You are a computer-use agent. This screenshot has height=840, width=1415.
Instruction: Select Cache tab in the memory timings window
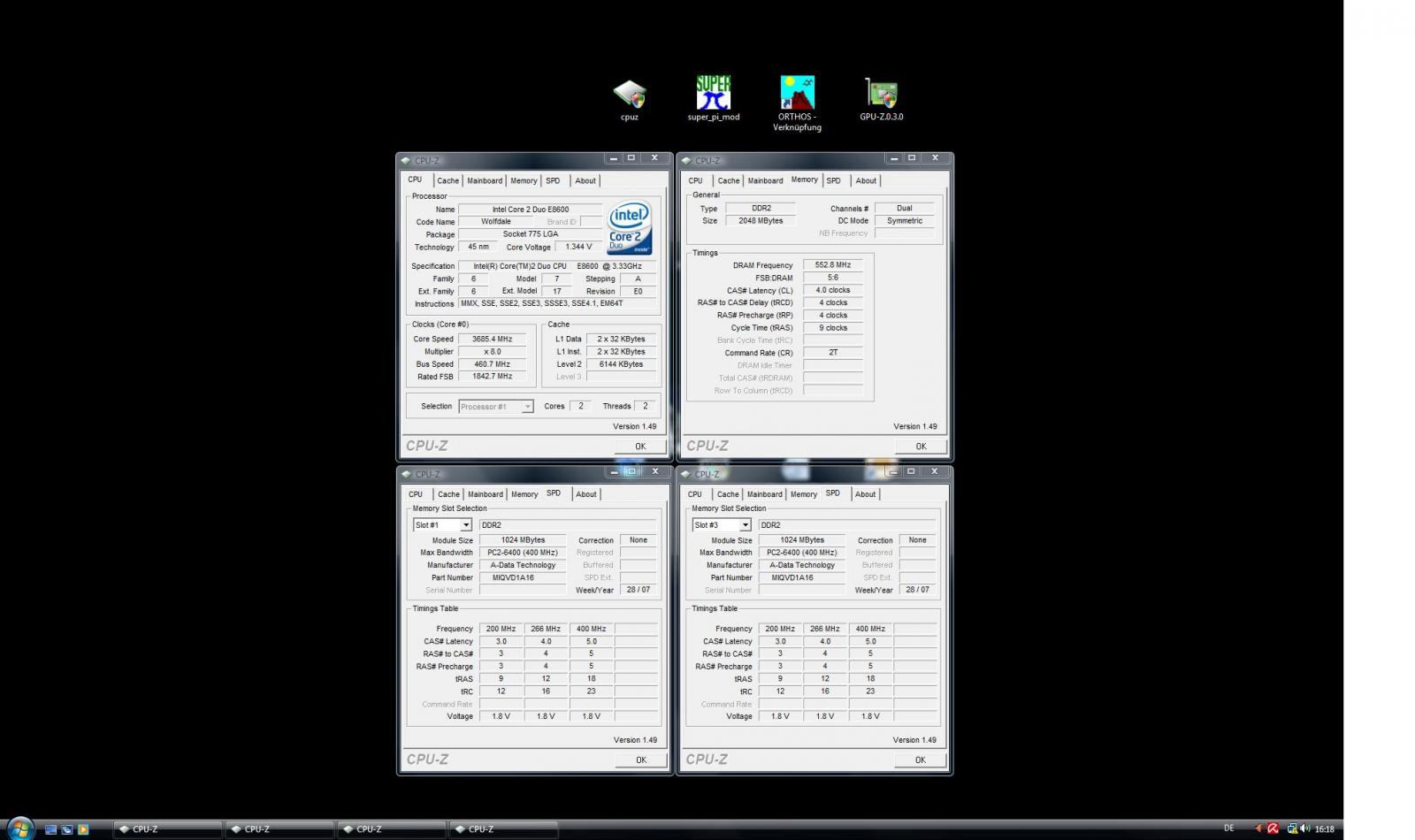click(729, 180)
